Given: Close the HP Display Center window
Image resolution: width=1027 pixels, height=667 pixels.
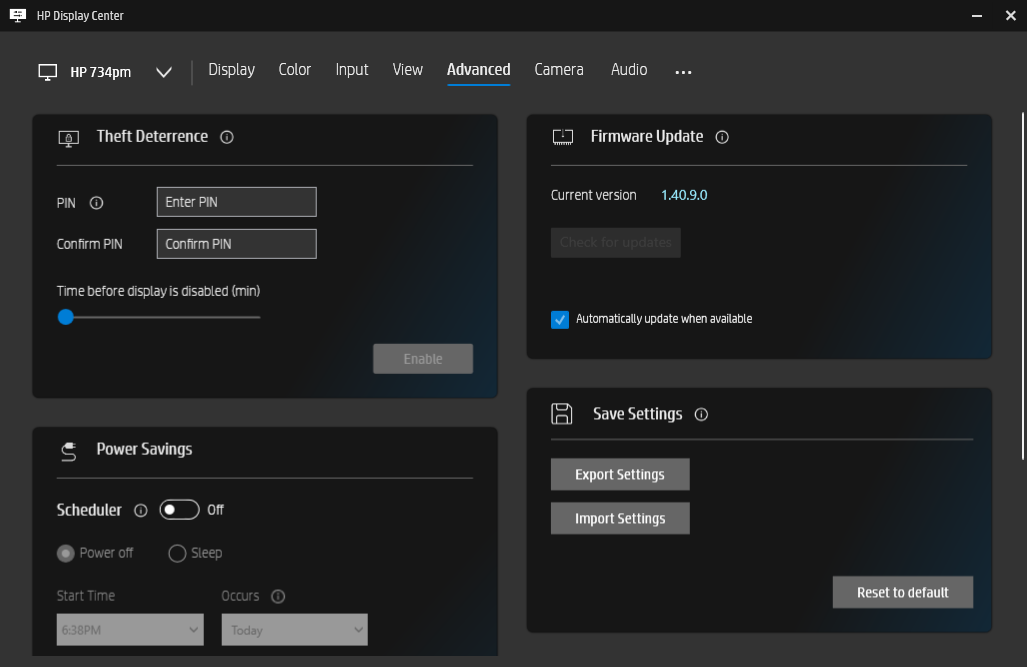Looking at the screenshot, I should point(1011,15).
